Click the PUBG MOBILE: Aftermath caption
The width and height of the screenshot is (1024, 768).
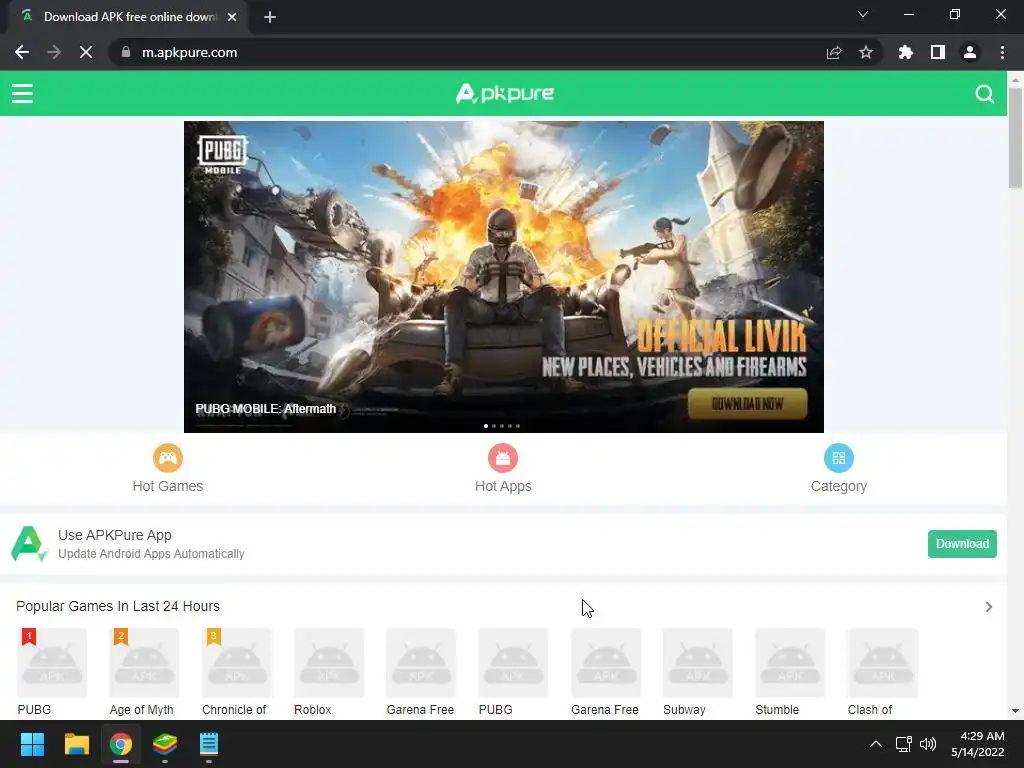click(265, 409)
